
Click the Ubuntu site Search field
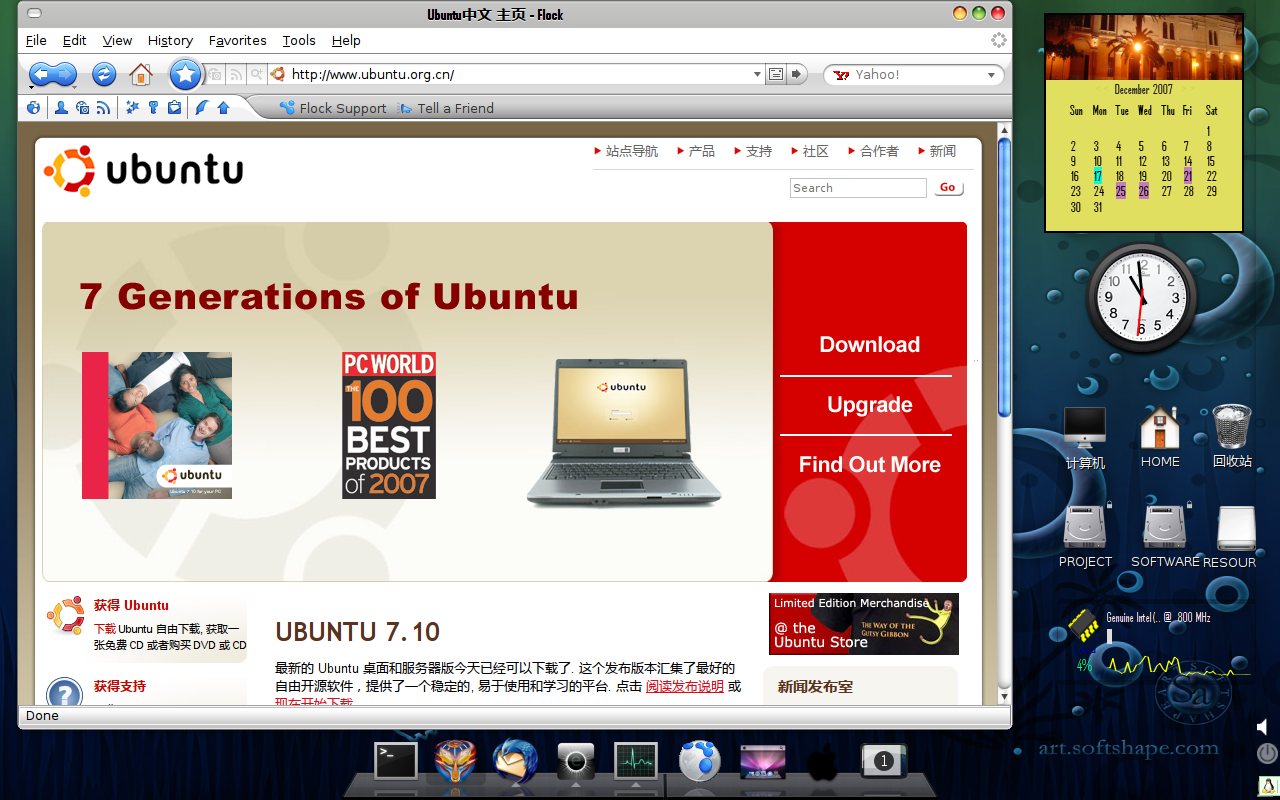pyautogui.click(x=858, y=188)
